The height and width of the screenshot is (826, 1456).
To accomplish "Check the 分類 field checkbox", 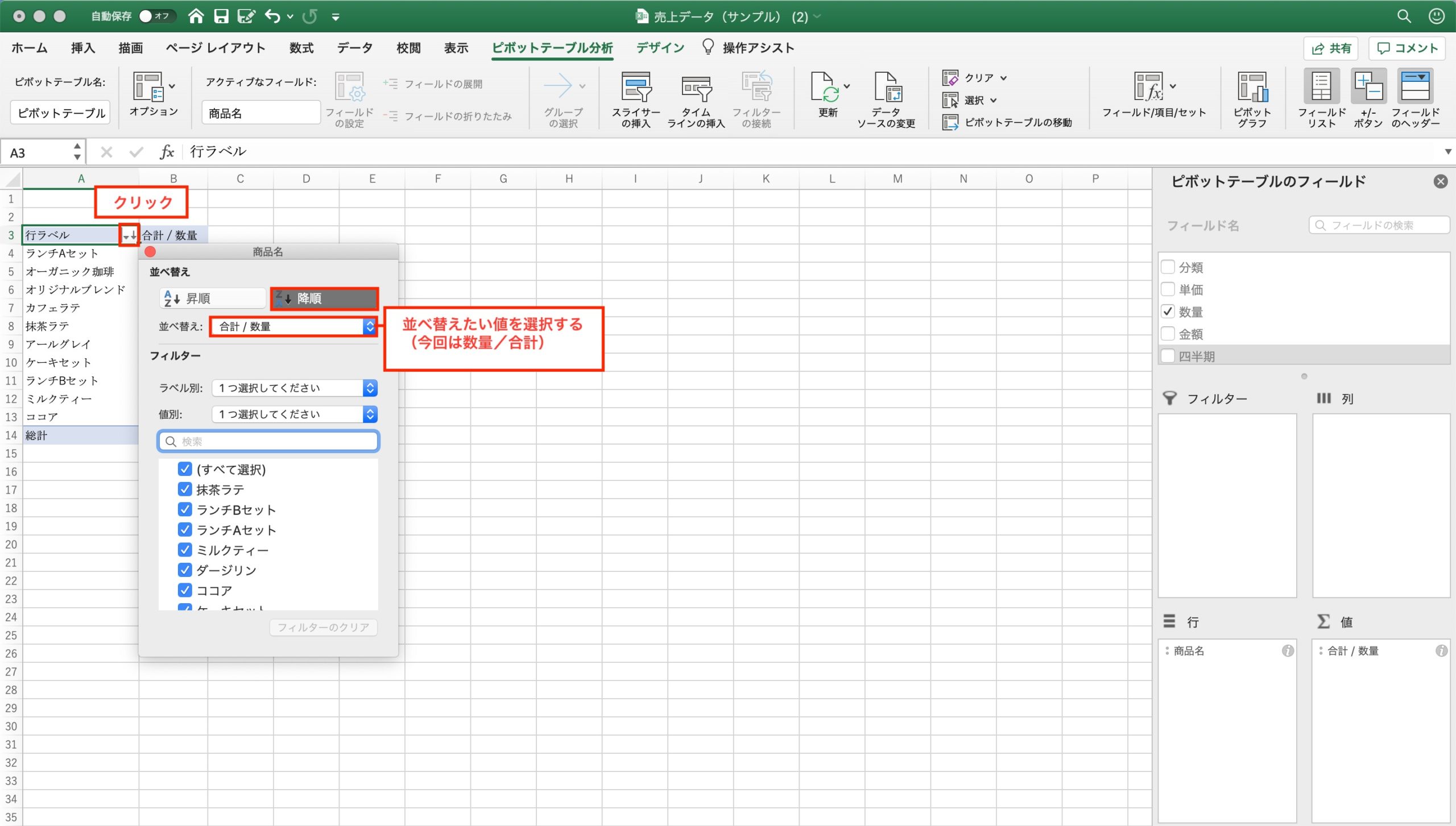I will (x=1168, y=267).
